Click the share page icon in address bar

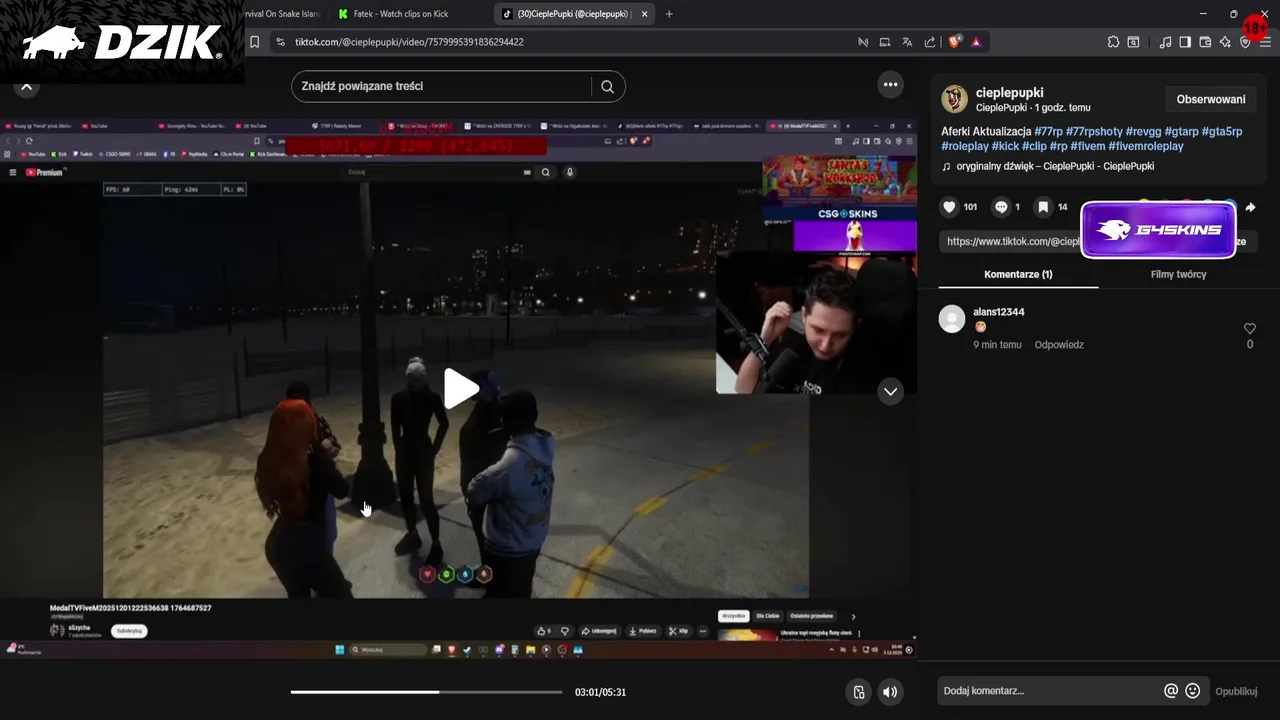coord(930,42)
